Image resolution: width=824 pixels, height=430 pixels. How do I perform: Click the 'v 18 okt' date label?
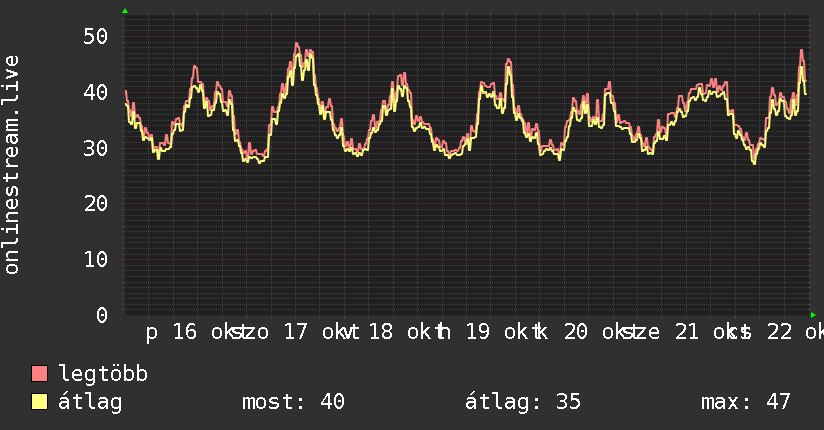[x=392, y=332]
